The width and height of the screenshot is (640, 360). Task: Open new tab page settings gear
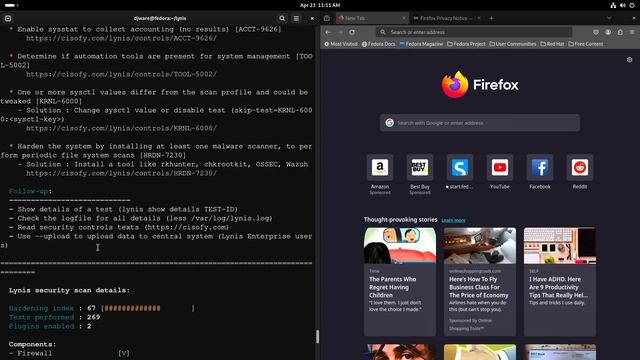[x=629, y=60]
